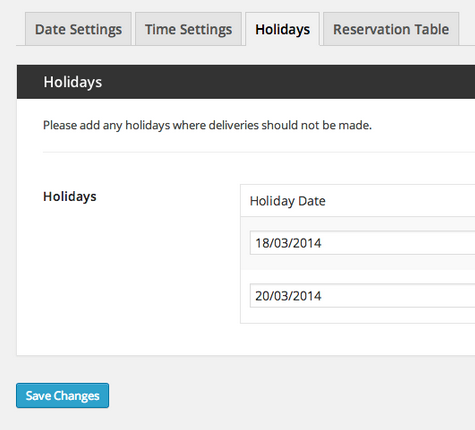Switch to the Date Settings tab
This screenshot has height=430, width=475.
[78, 29]
